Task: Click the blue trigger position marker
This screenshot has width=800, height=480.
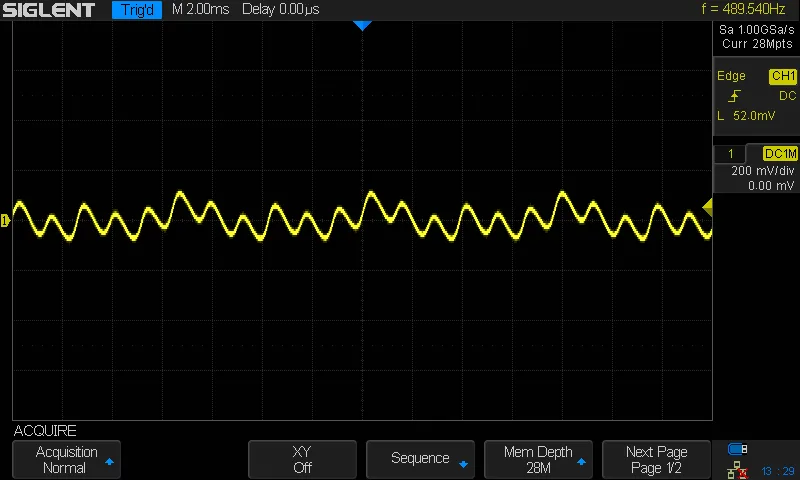Action: pyautogui.click(x=362, y=26)
